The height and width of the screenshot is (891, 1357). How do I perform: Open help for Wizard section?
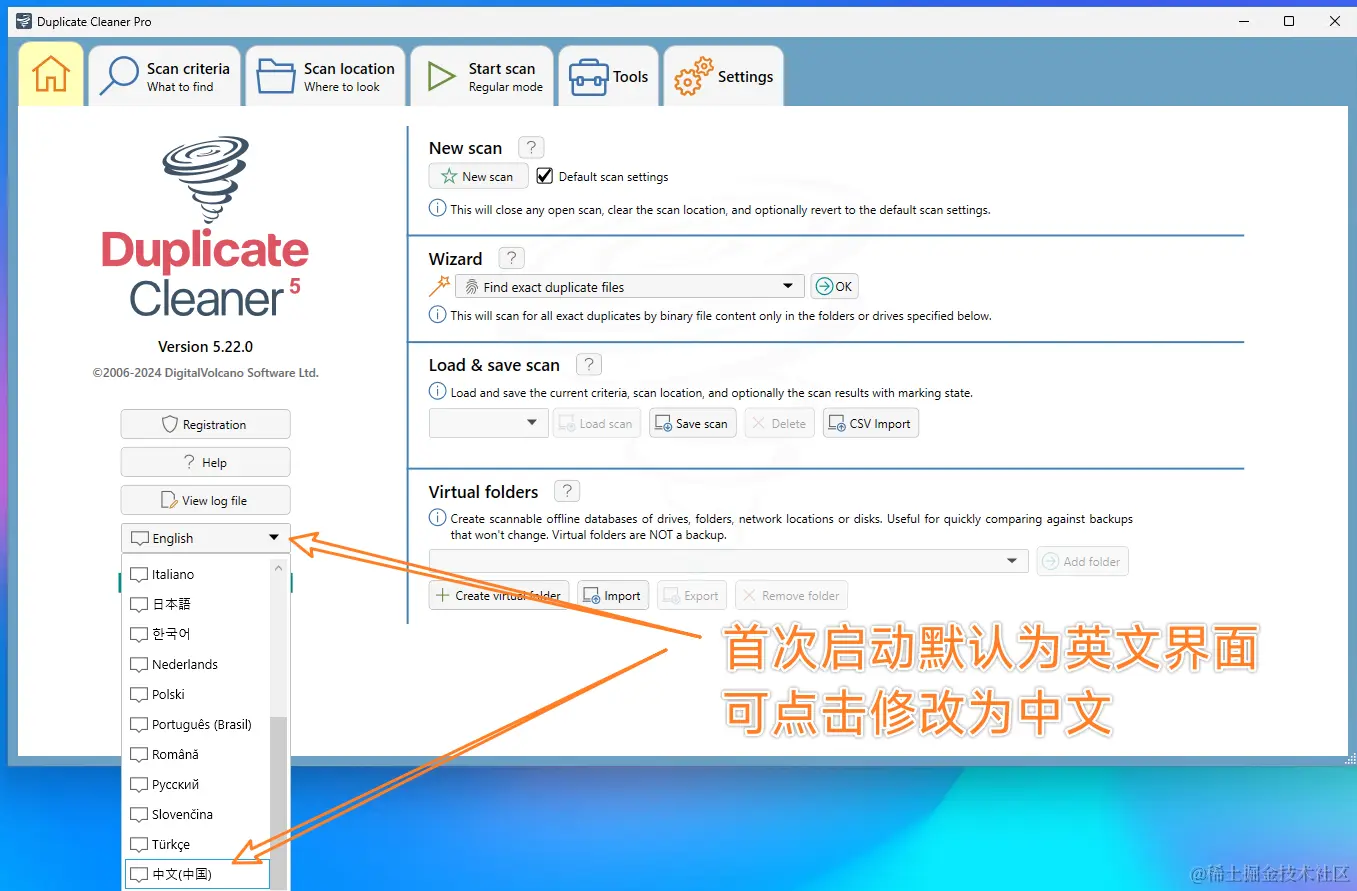click(x=511, y=258)
